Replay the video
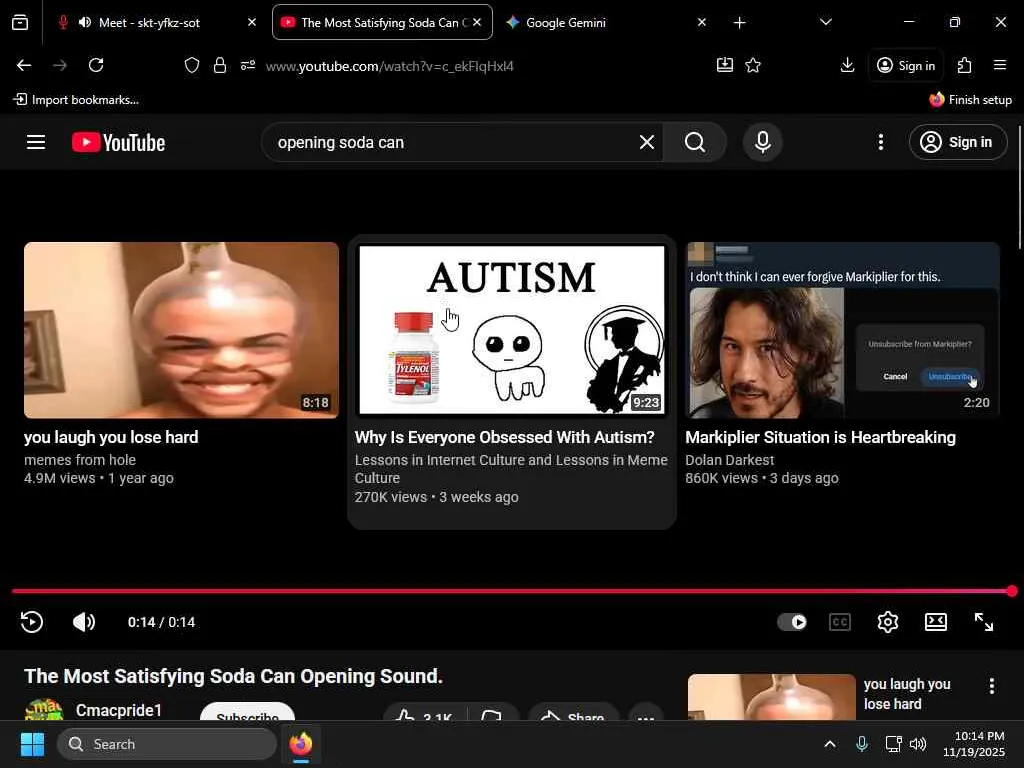This screenshot has height=768, width=1024. [x=31, y=622]
